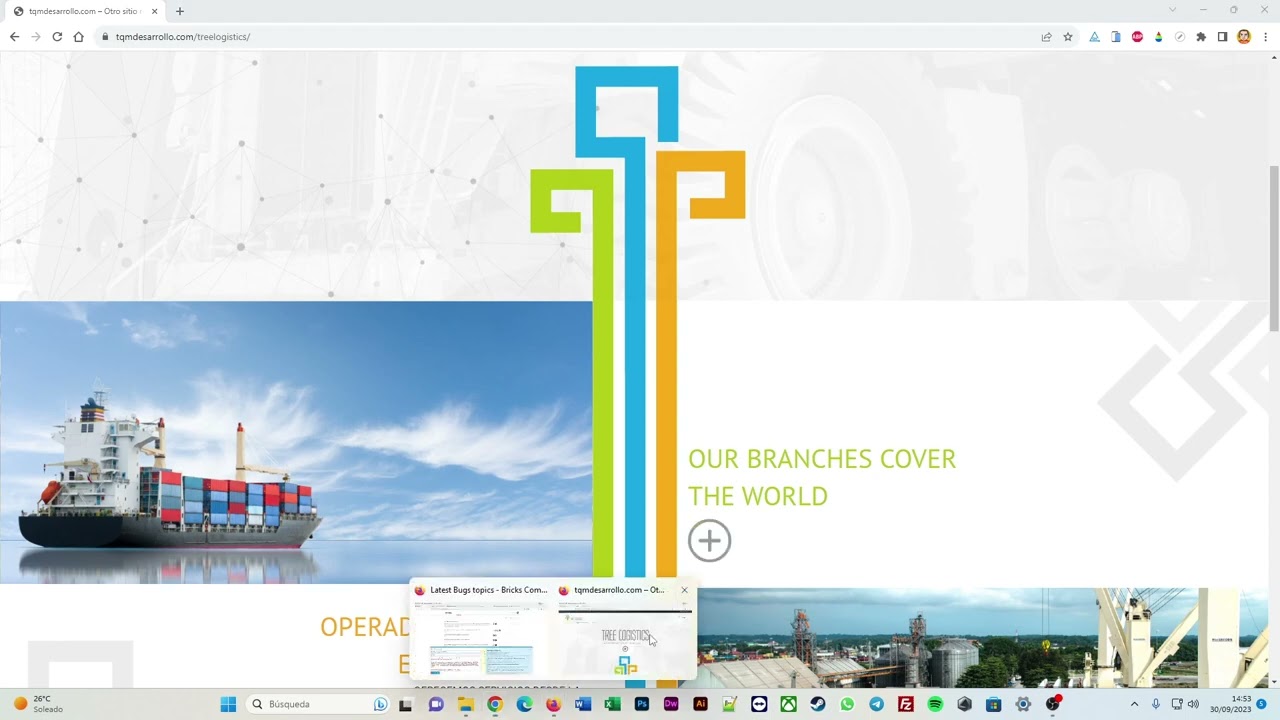Screen dimensions: 1280x720
Task: Share this page via the share icon
Action: pos(1046,37)
